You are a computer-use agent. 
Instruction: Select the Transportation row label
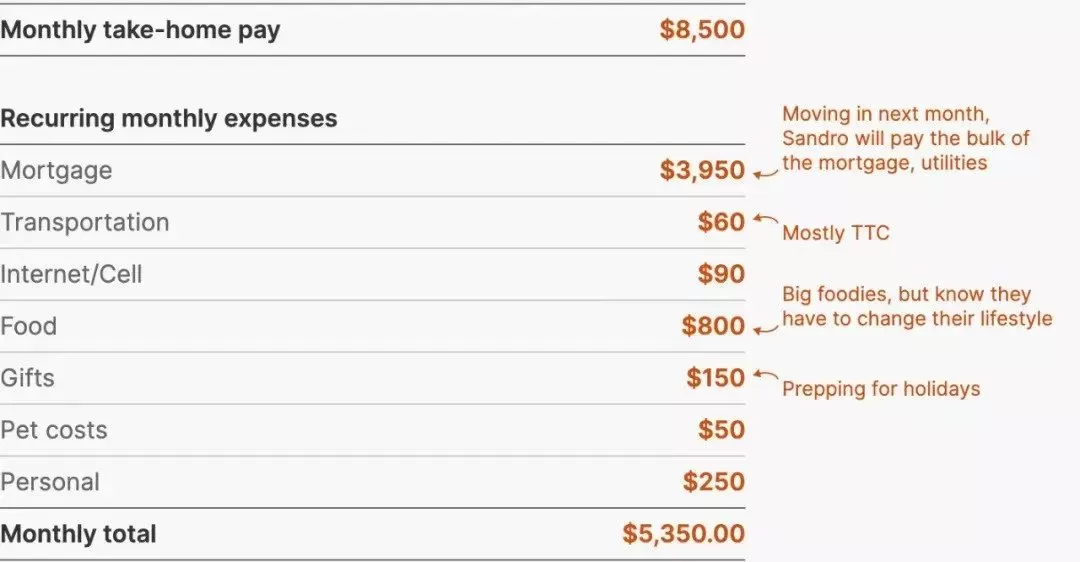[x=85, y=222]
